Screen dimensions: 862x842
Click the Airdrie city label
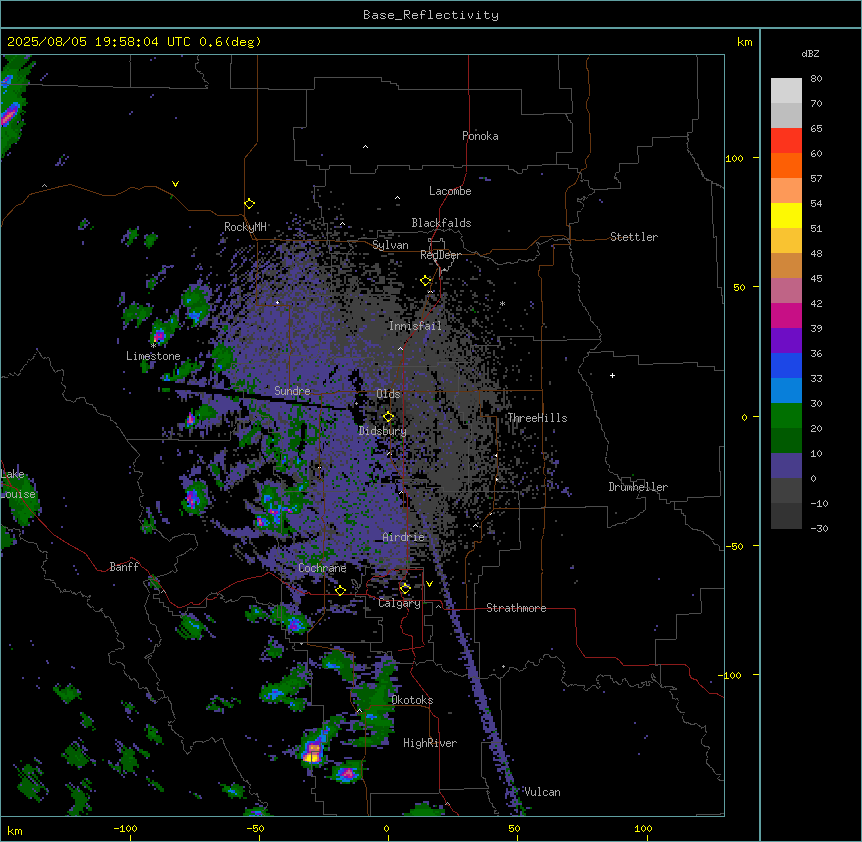pyautogui.click(x=404, y=537)
